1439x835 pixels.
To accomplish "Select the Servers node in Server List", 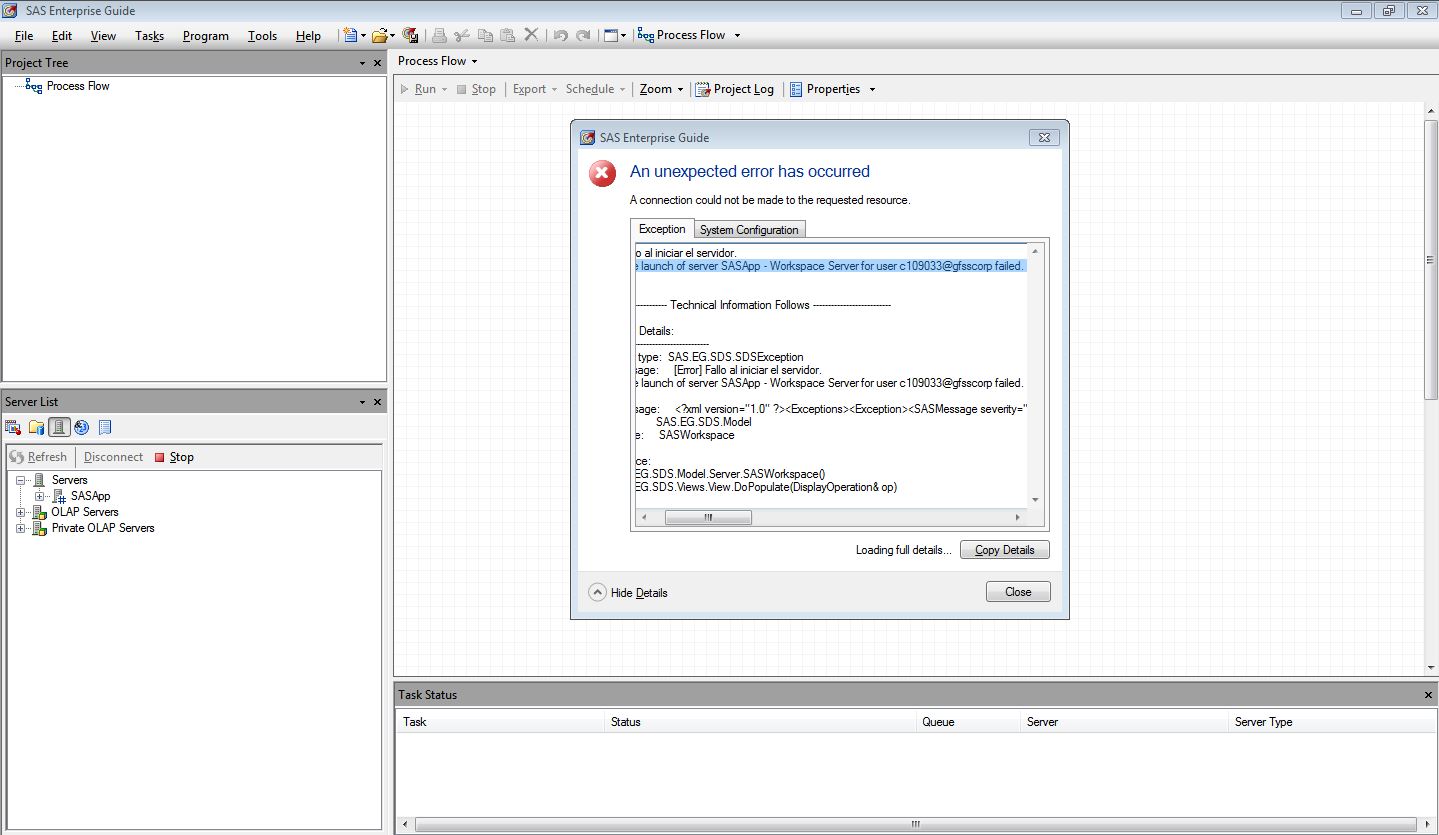I will coord(69,480).
